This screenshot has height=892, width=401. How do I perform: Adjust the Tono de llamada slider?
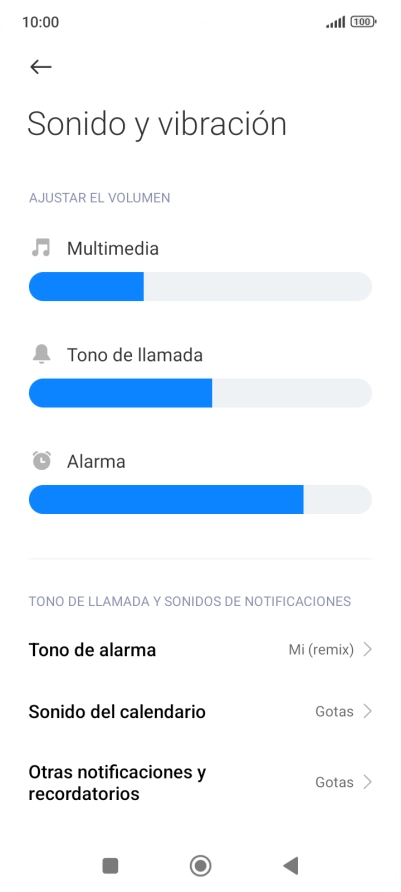point(200,393)
